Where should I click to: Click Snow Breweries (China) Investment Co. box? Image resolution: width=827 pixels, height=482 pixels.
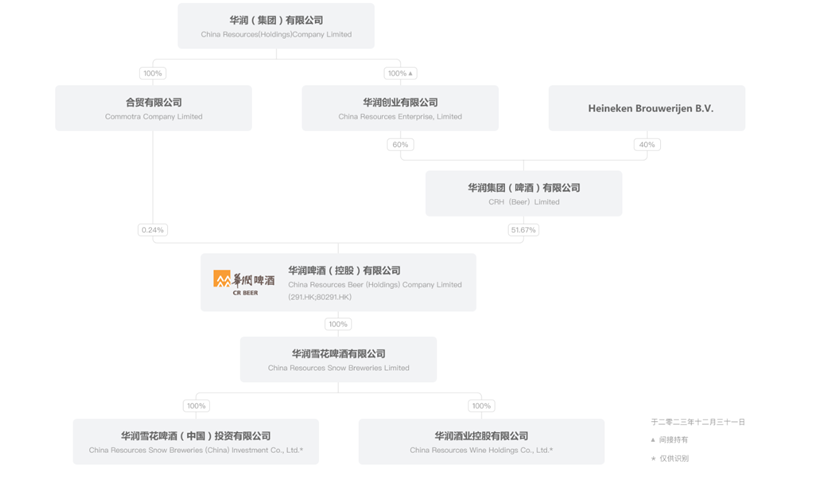tap(196, 441)
